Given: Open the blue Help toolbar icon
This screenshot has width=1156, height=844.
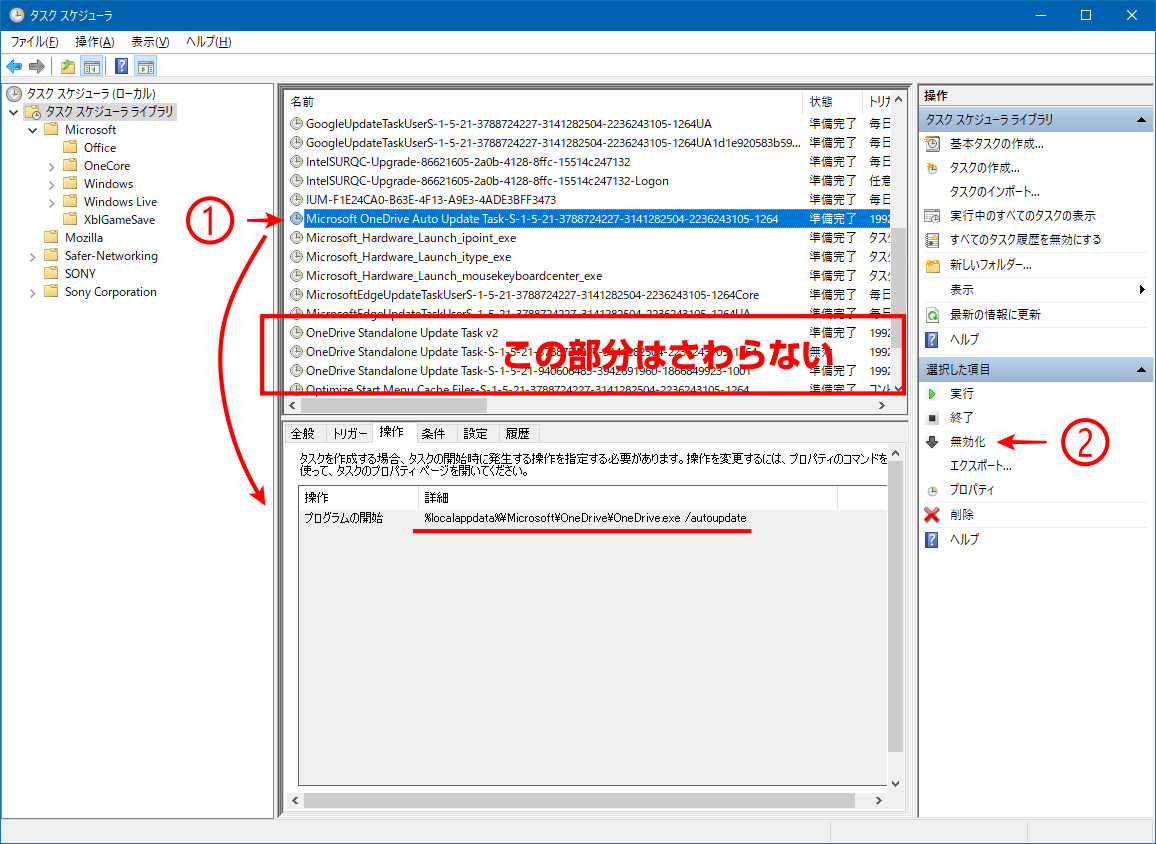Looking at the screenshot, I should tap(122, 67).
